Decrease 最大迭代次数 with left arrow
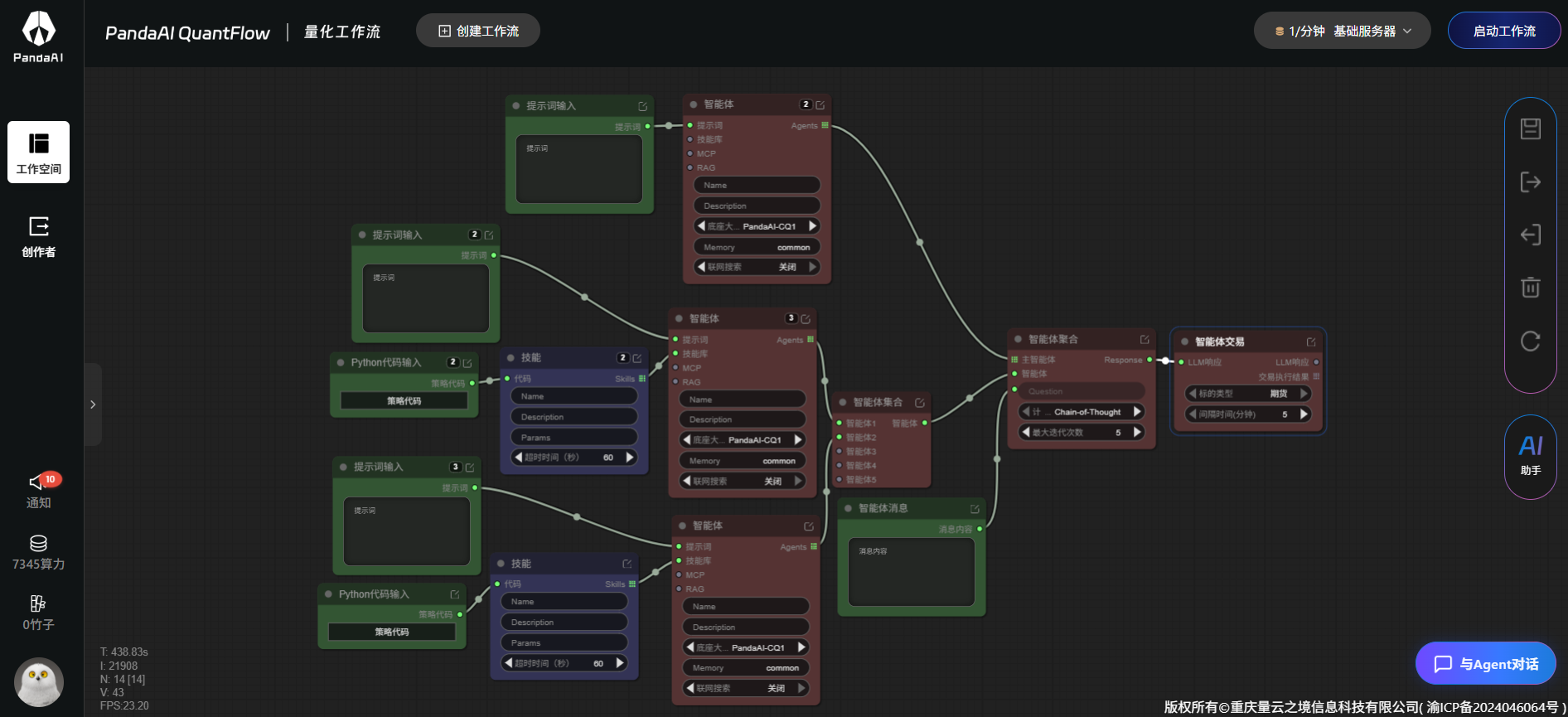The width and height of the screenshot is (1568, 717). (x=1026, y=432)
